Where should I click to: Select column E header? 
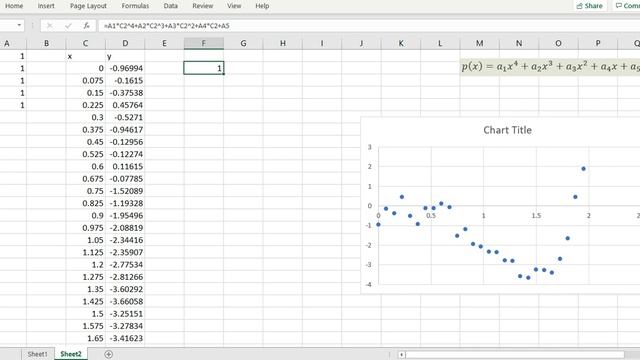click(164, 43)
